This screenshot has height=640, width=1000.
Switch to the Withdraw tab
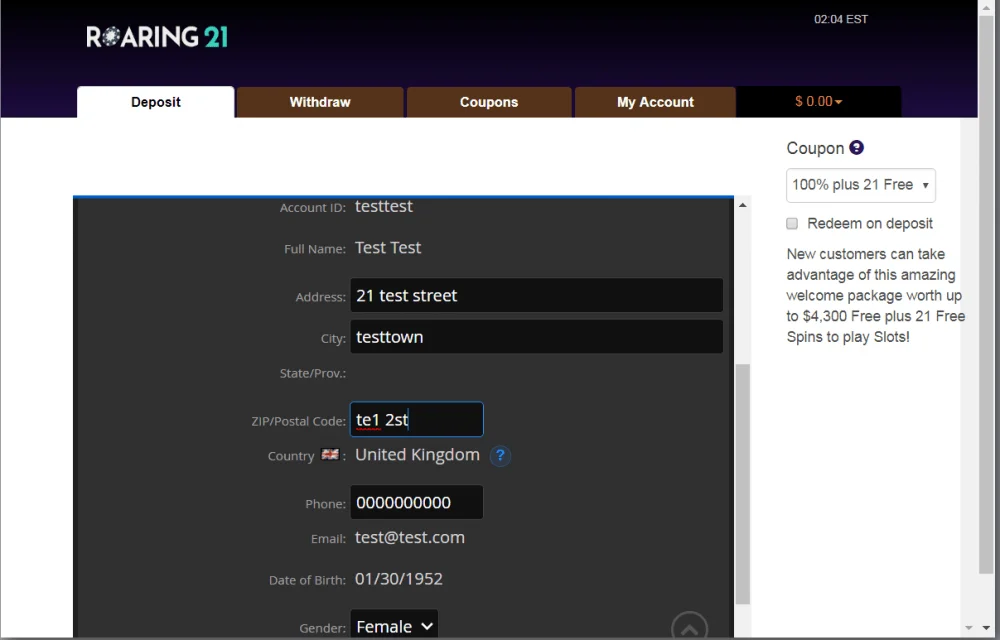pyautogui.click(x=320, y=102)
